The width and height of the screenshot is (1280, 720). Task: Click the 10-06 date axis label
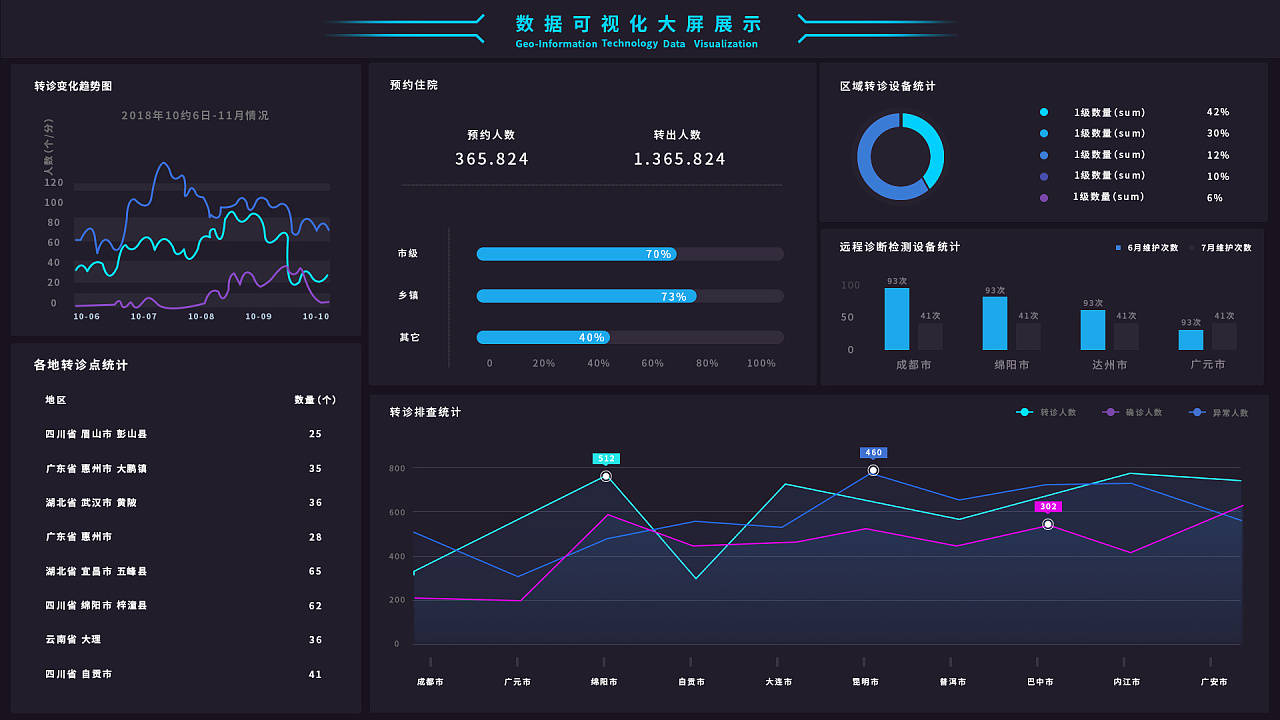[87, 316]
